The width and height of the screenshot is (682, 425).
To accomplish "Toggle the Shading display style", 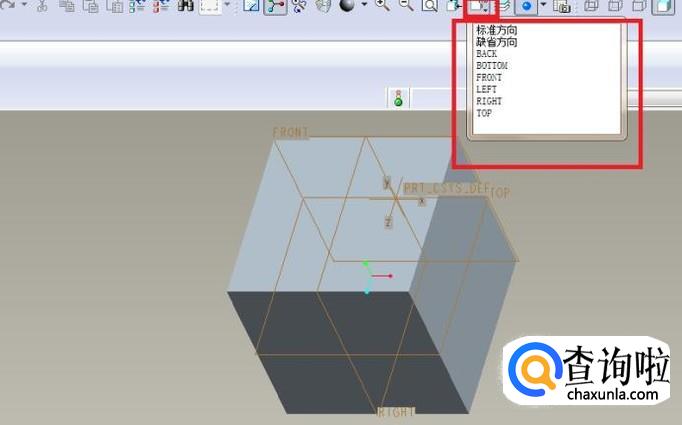I will (664, 7).
